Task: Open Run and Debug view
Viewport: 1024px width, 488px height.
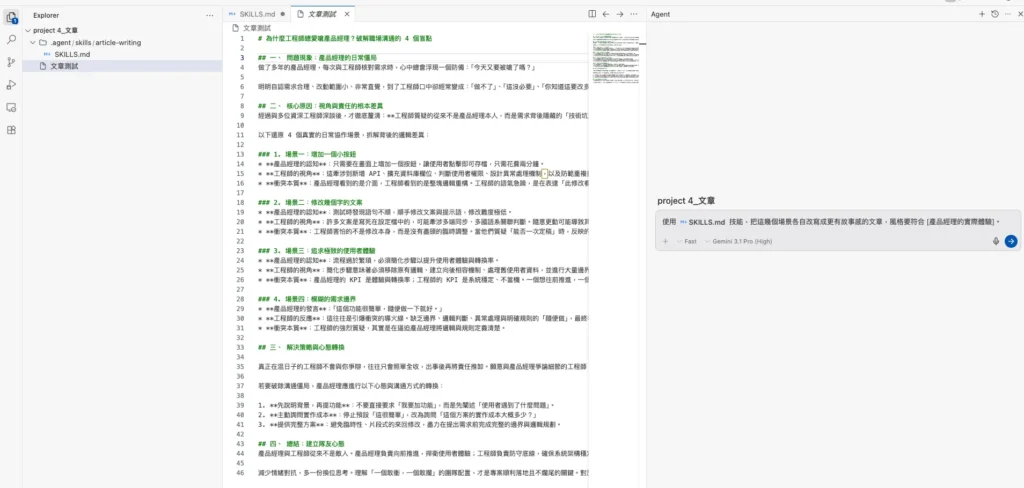Action: (x=11, y=85)
